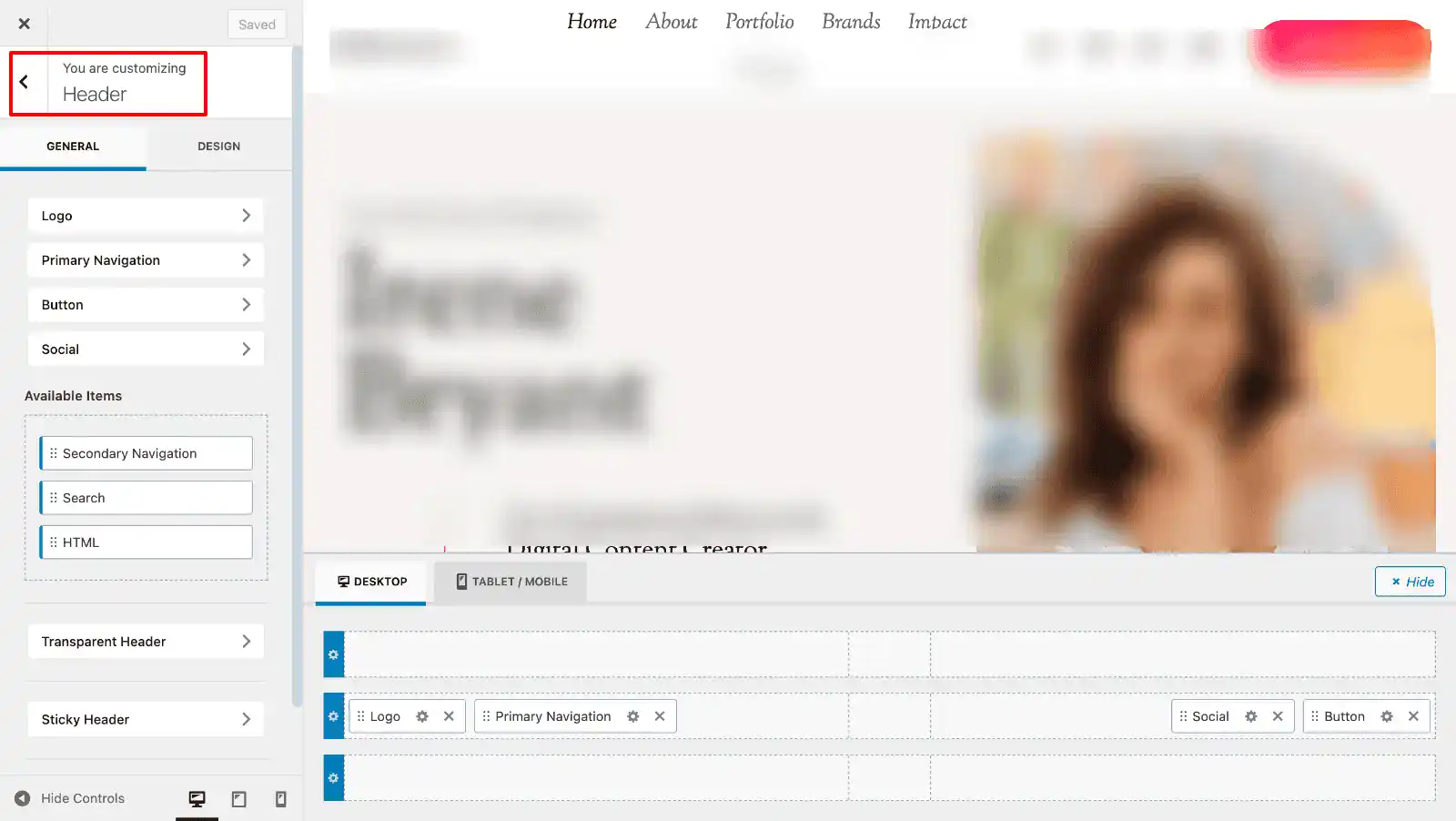Click the sidebar scrollbar

296,375
